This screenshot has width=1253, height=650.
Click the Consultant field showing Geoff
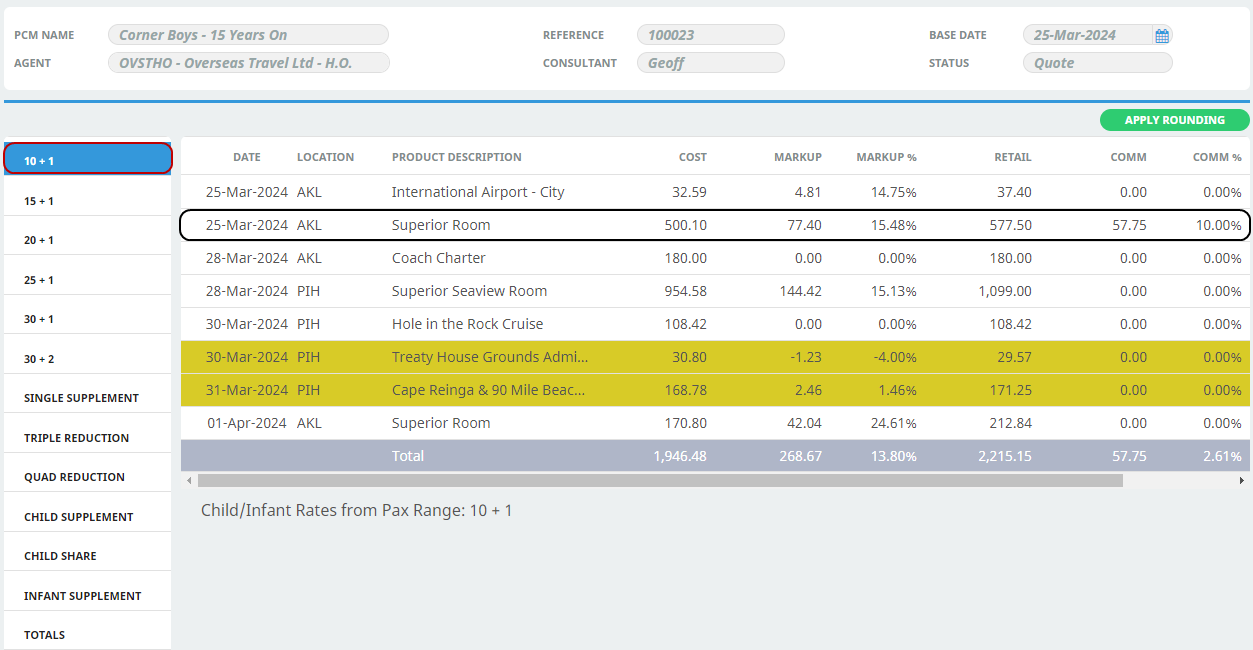click(710, 63)
